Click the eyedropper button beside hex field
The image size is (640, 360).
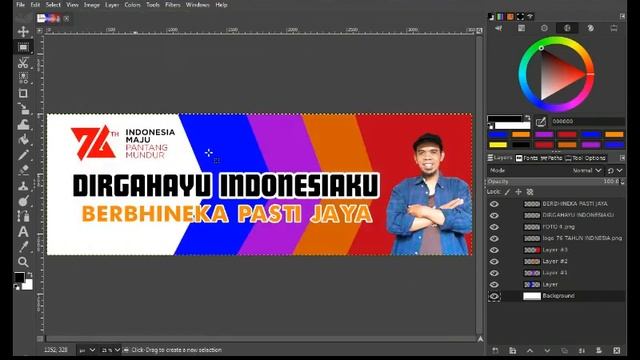(540, 122)
